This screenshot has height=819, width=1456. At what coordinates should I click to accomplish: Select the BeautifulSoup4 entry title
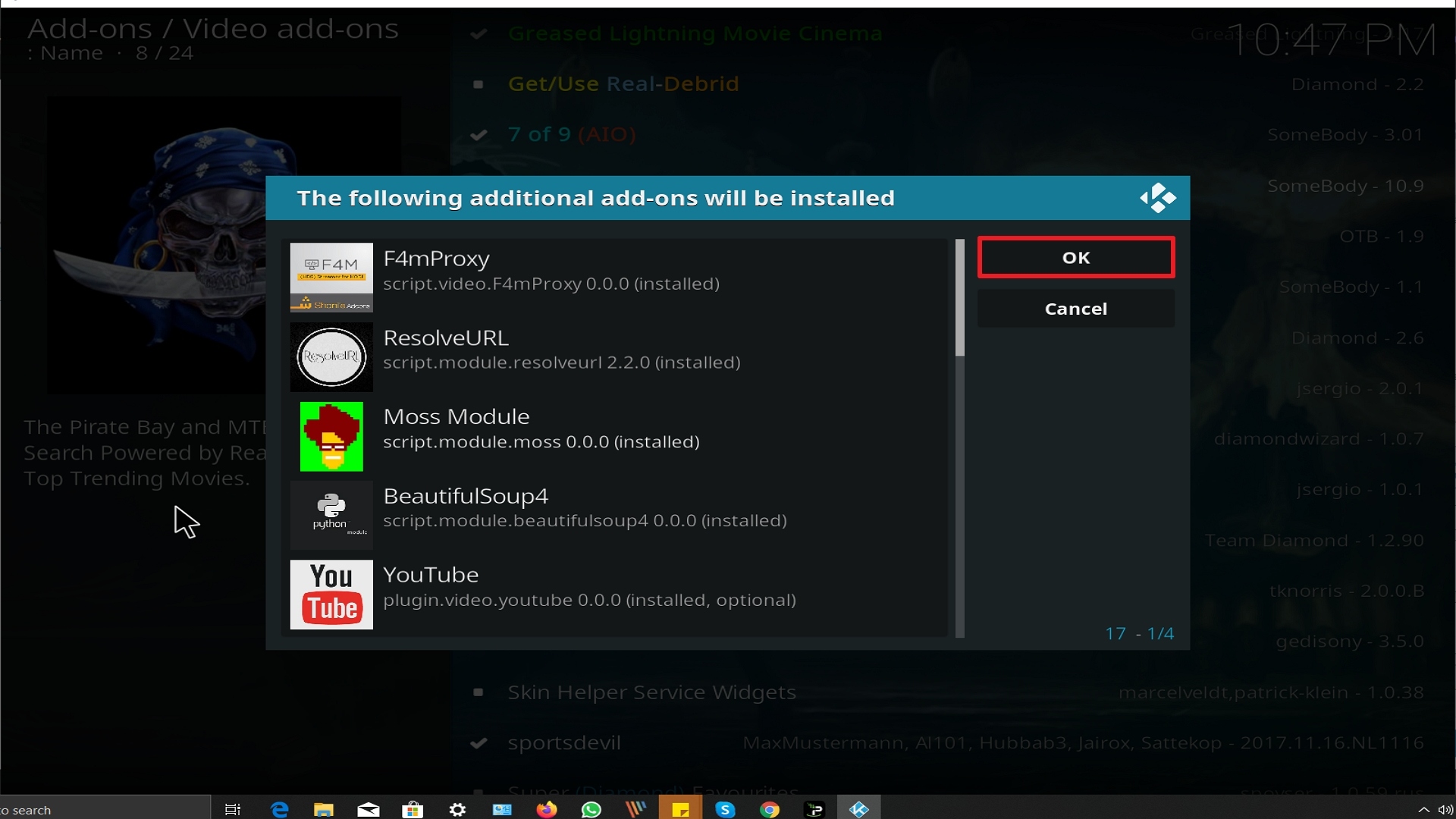466,496
